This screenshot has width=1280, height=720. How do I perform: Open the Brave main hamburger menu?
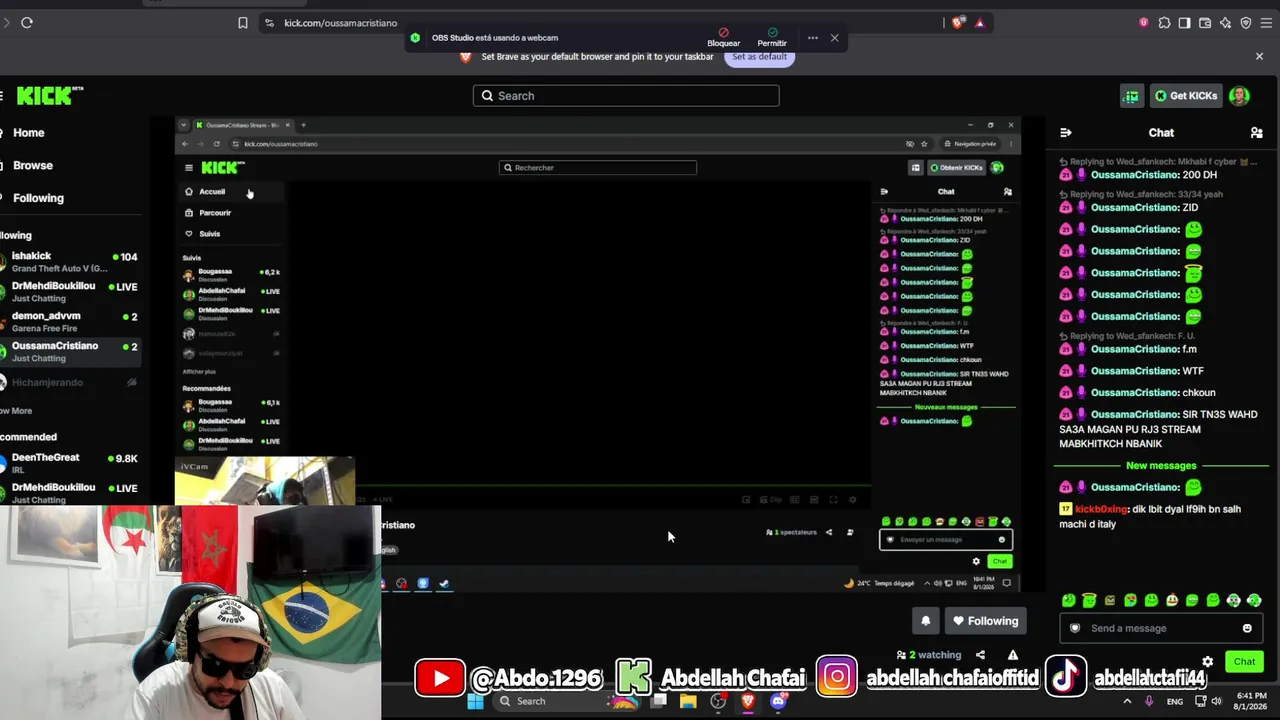click(x=1266, y=23)
